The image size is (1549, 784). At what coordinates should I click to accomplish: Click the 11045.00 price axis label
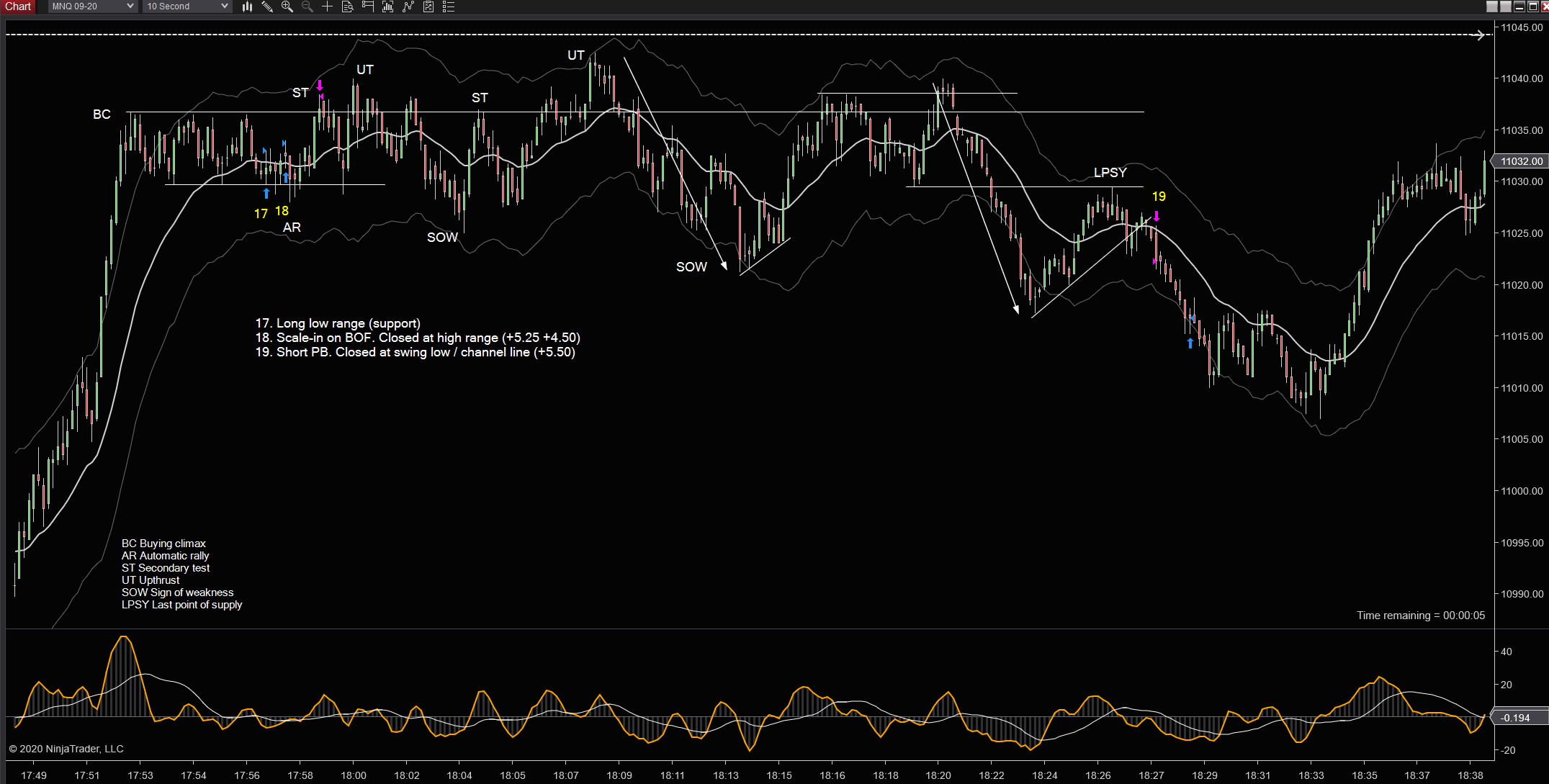tap(1522, 27)
